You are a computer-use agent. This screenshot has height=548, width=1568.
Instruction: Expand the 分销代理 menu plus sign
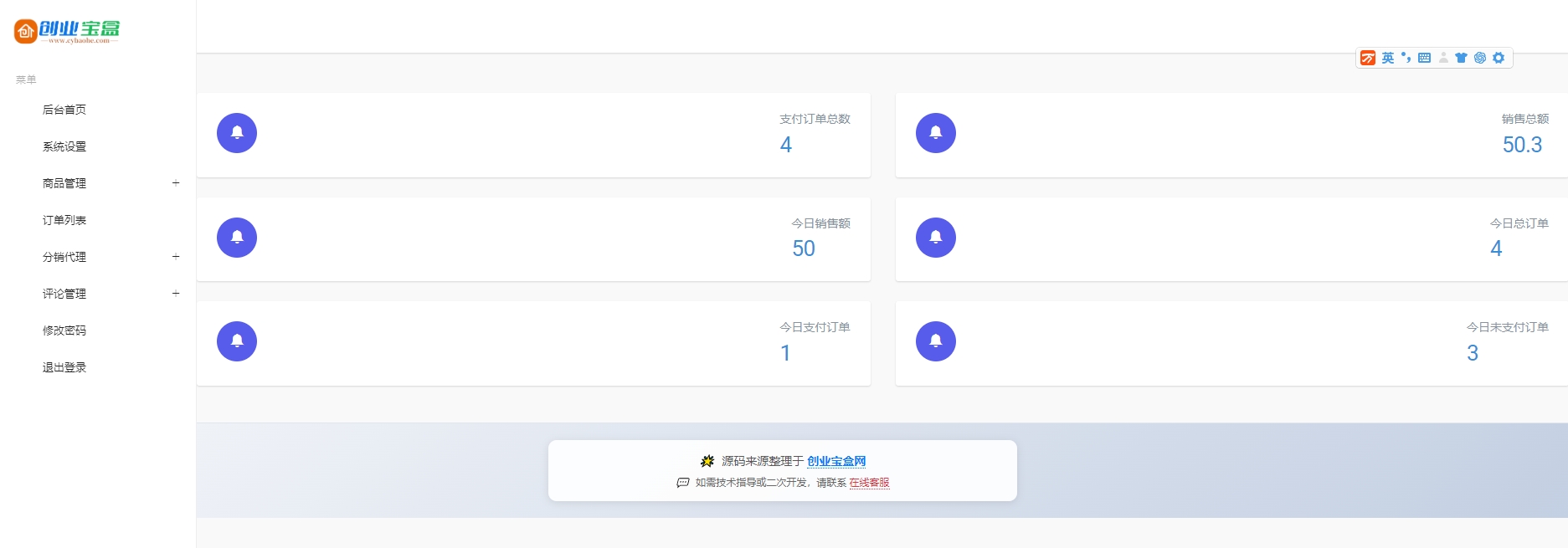[x=176, y=257]
